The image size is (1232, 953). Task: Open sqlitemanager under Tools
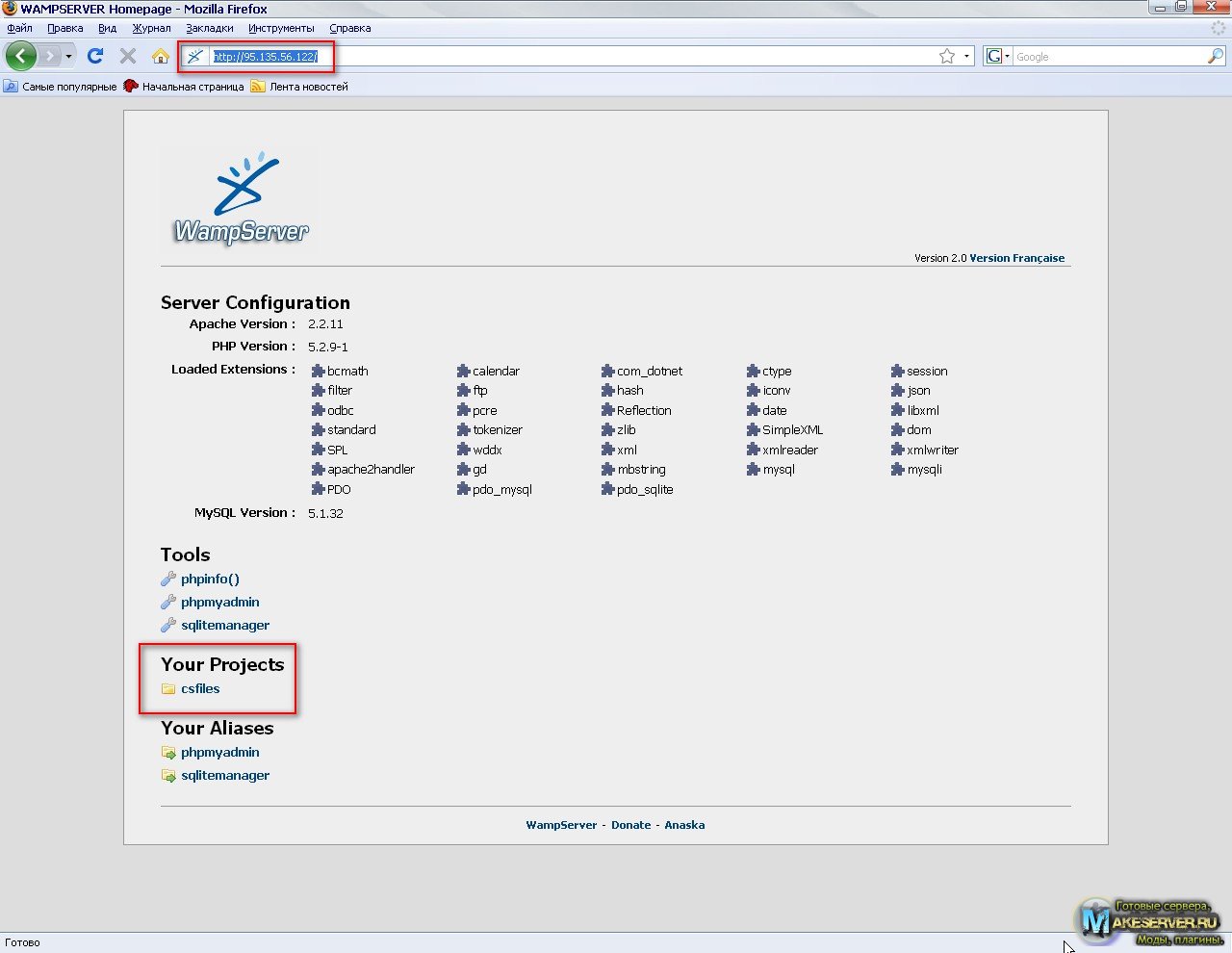tap(225, 625)
